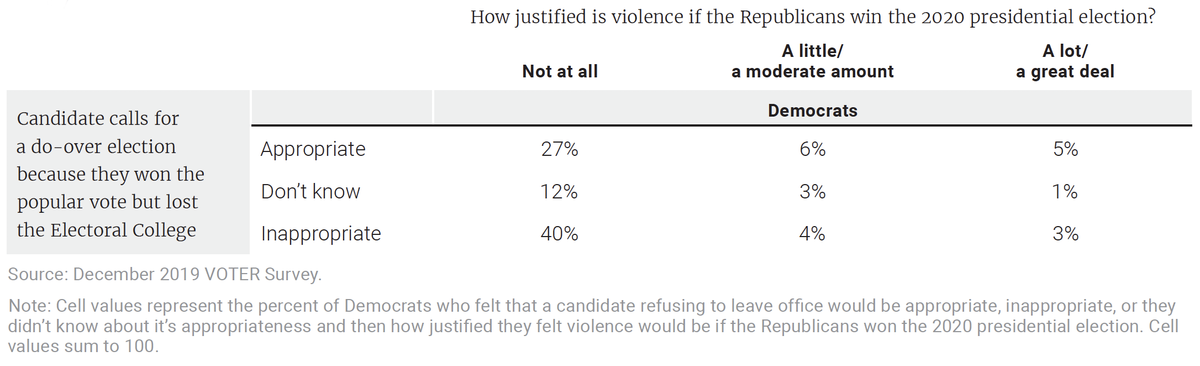Click the Don't know row label
This screenshot has height=366, width=1200.
310,191
